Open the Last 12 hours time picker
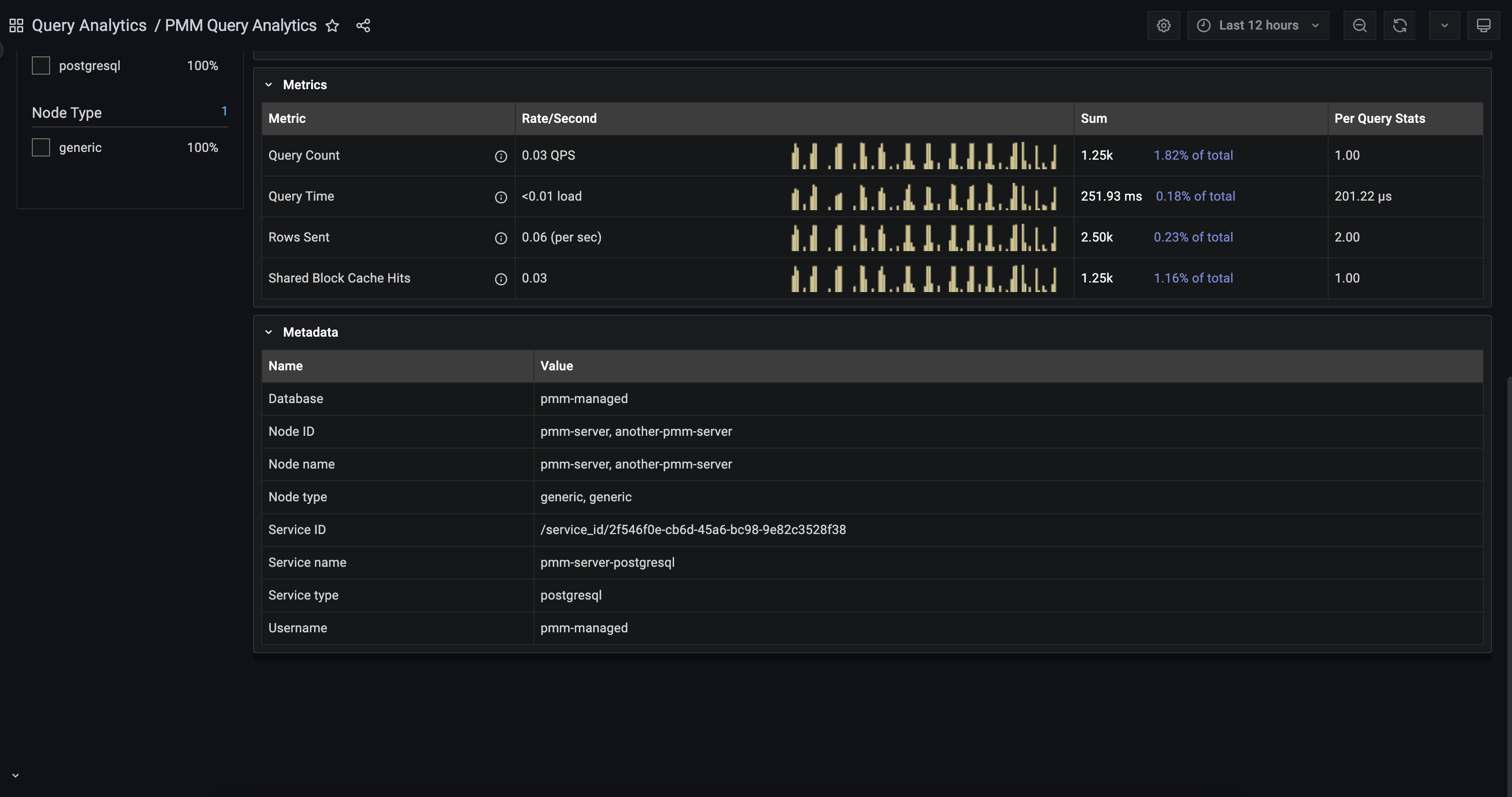Screen dimensions: 1512x797 point(1258,26)
